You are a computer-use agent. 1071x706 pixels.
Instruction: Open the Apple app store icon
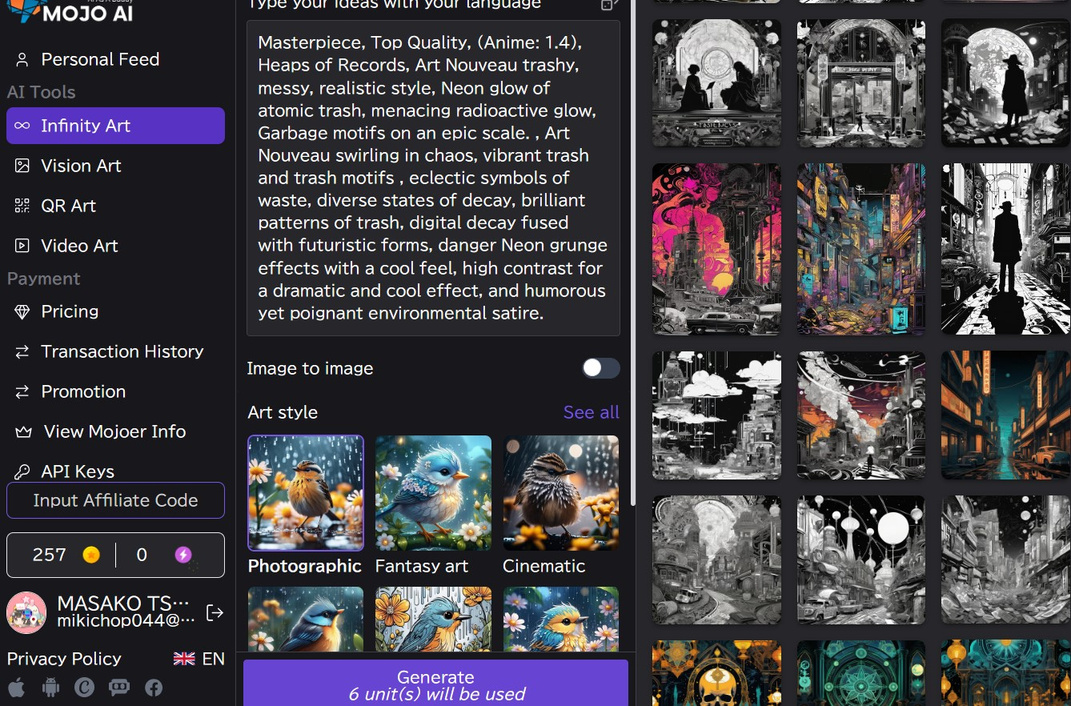16,687
